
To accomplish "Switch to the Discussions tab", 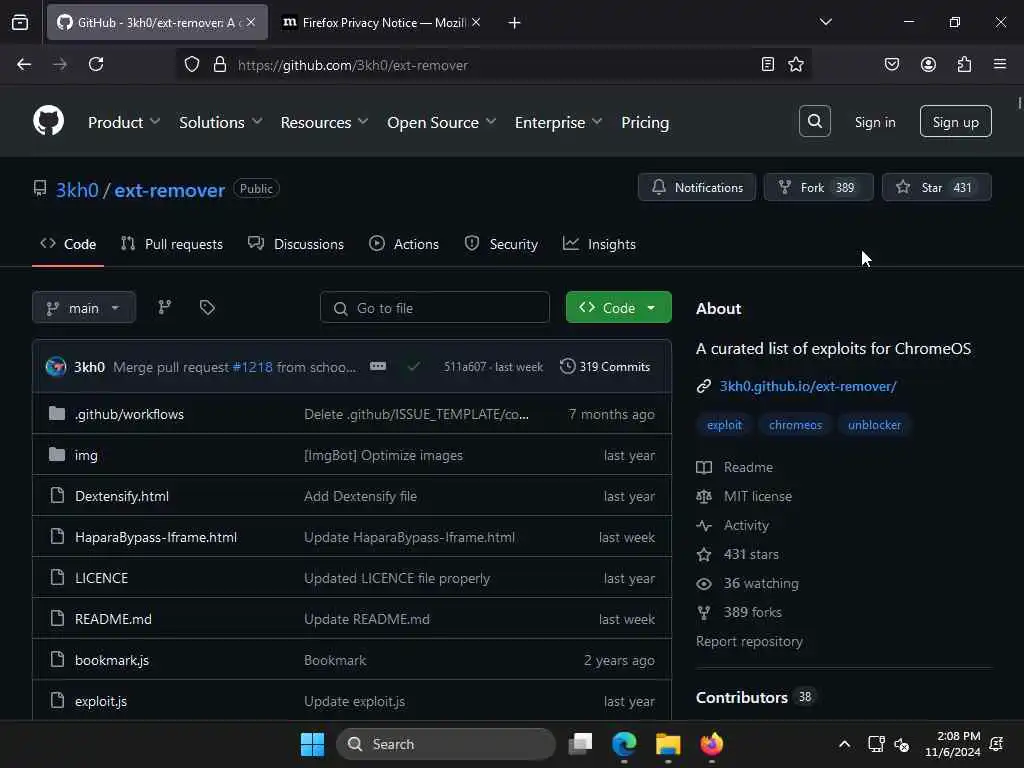I will (296, 244).
